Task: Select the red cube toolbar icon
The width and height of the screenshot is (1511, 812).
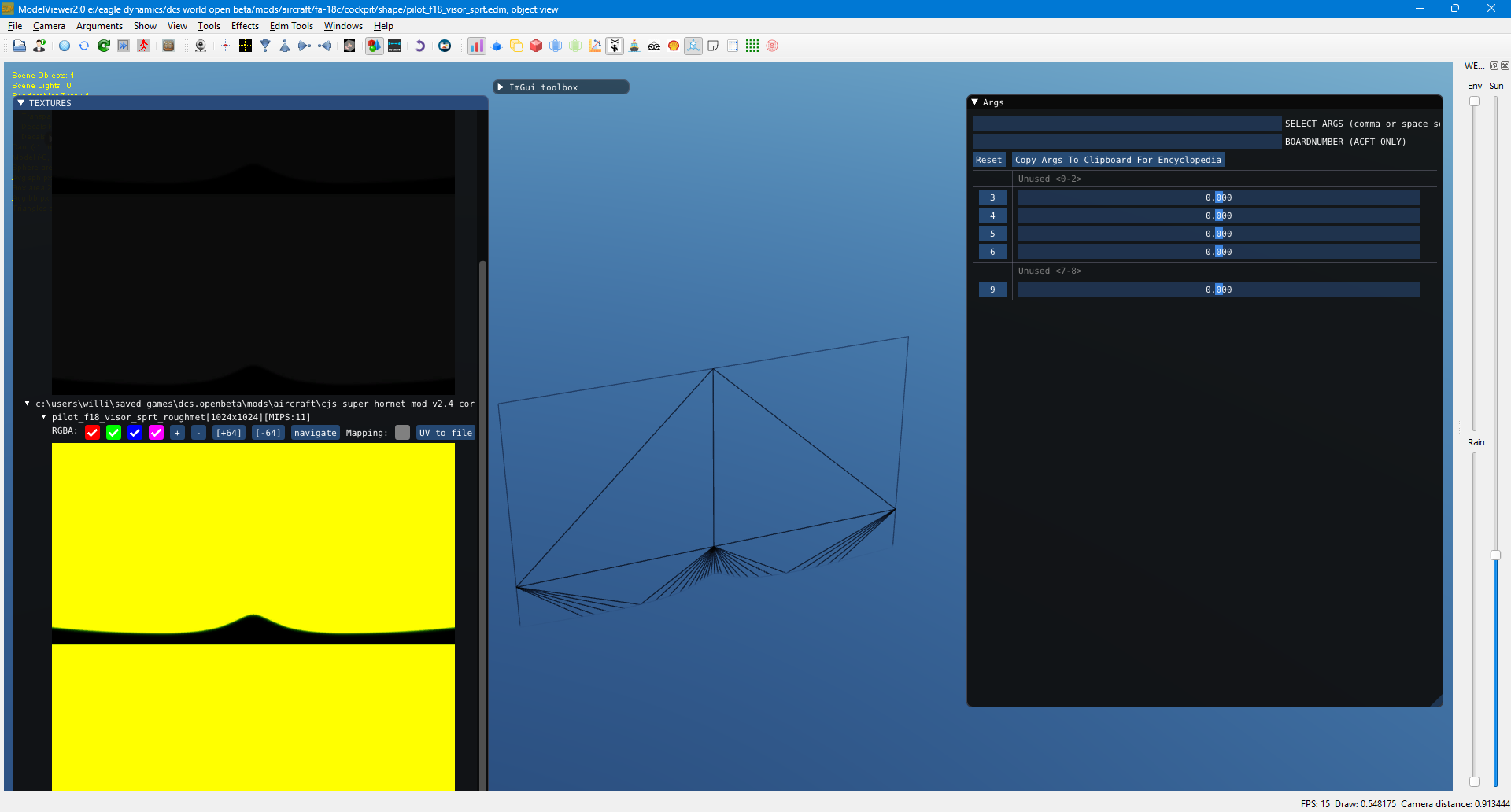Action: (x=536, y=46)
